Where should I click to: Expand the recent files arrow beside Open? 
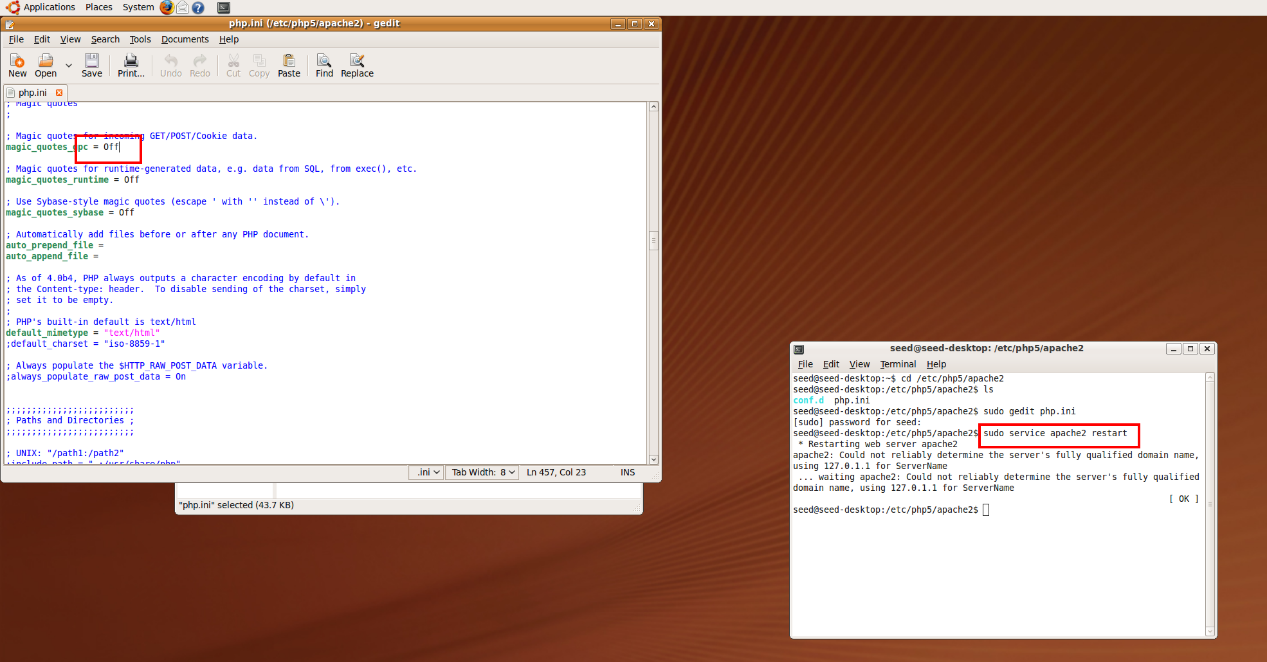[x=69, y=66]
